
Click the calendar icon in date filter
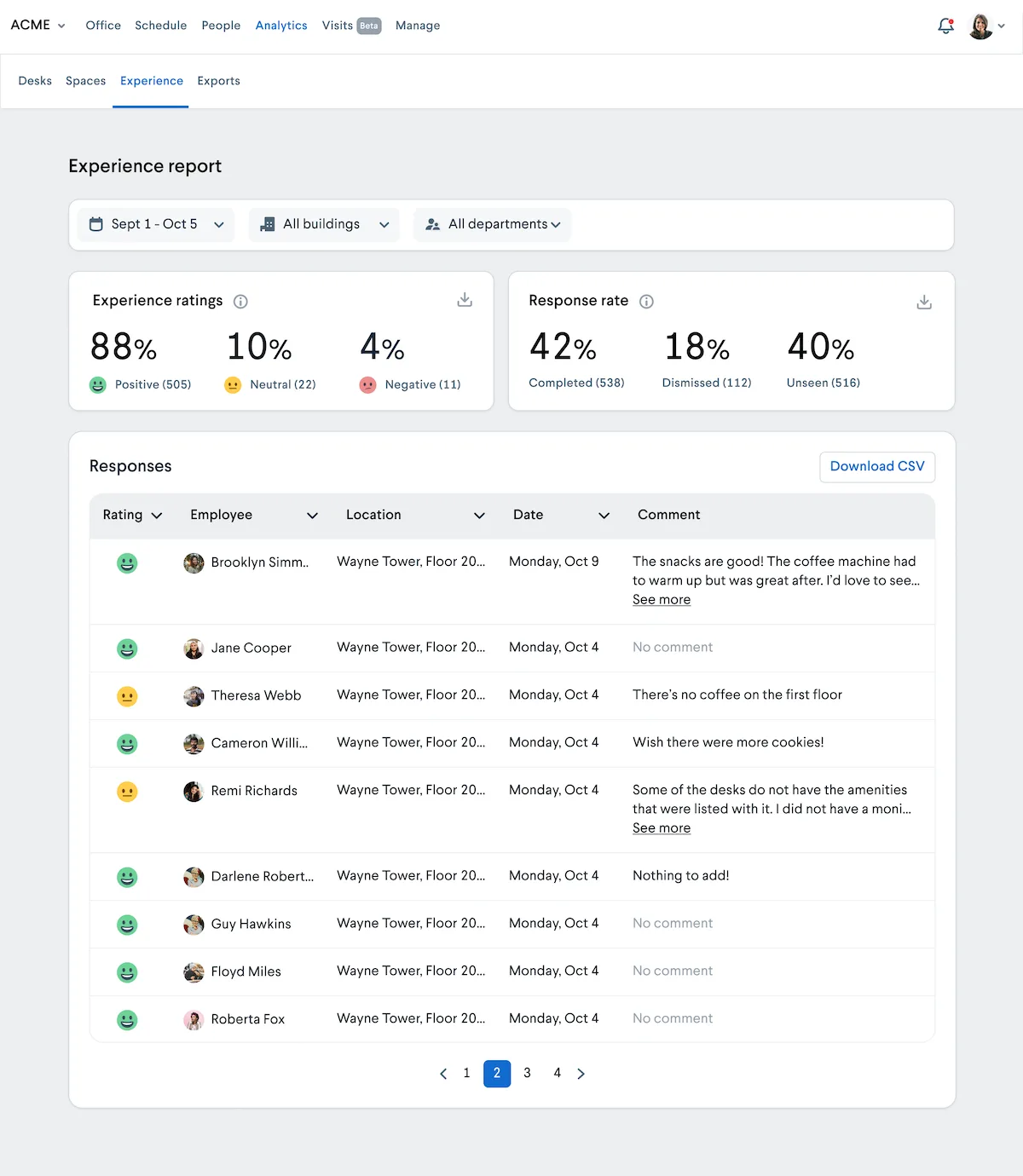pos(96,224)
